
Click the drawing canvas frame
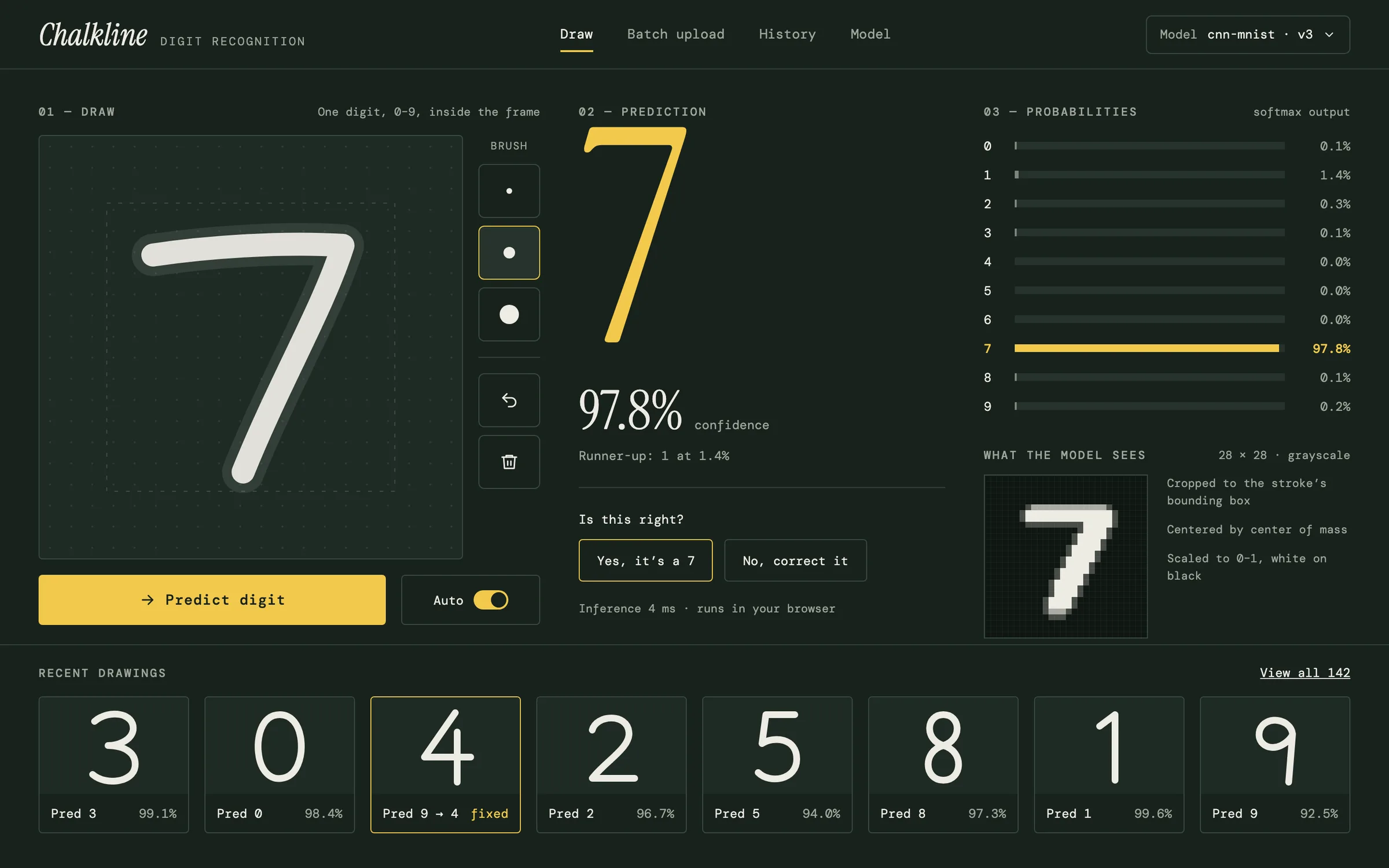point(251,347)
